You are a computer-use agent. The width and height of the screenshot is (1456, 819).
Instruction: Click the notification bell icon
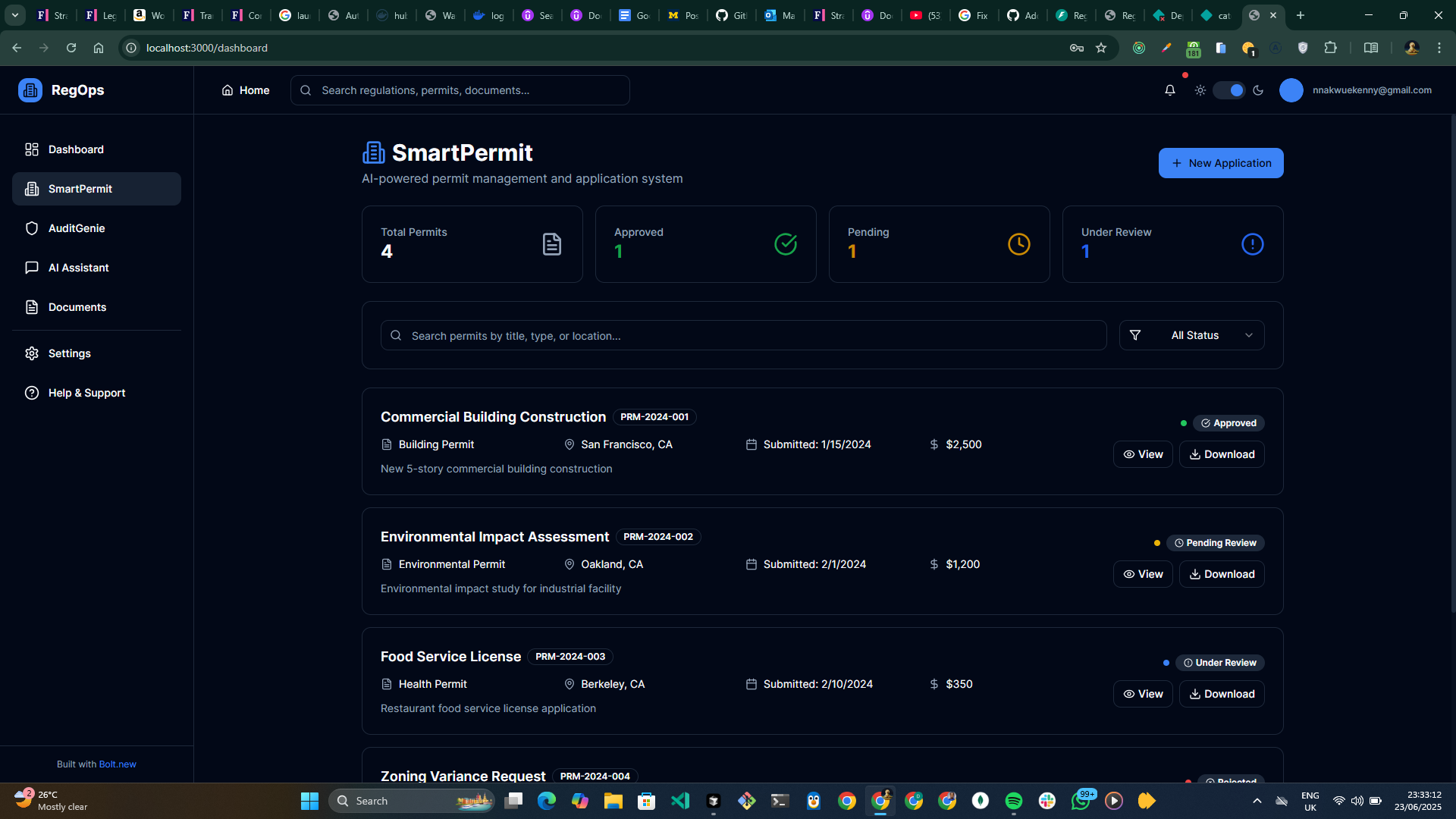[x=1170, y=90]
